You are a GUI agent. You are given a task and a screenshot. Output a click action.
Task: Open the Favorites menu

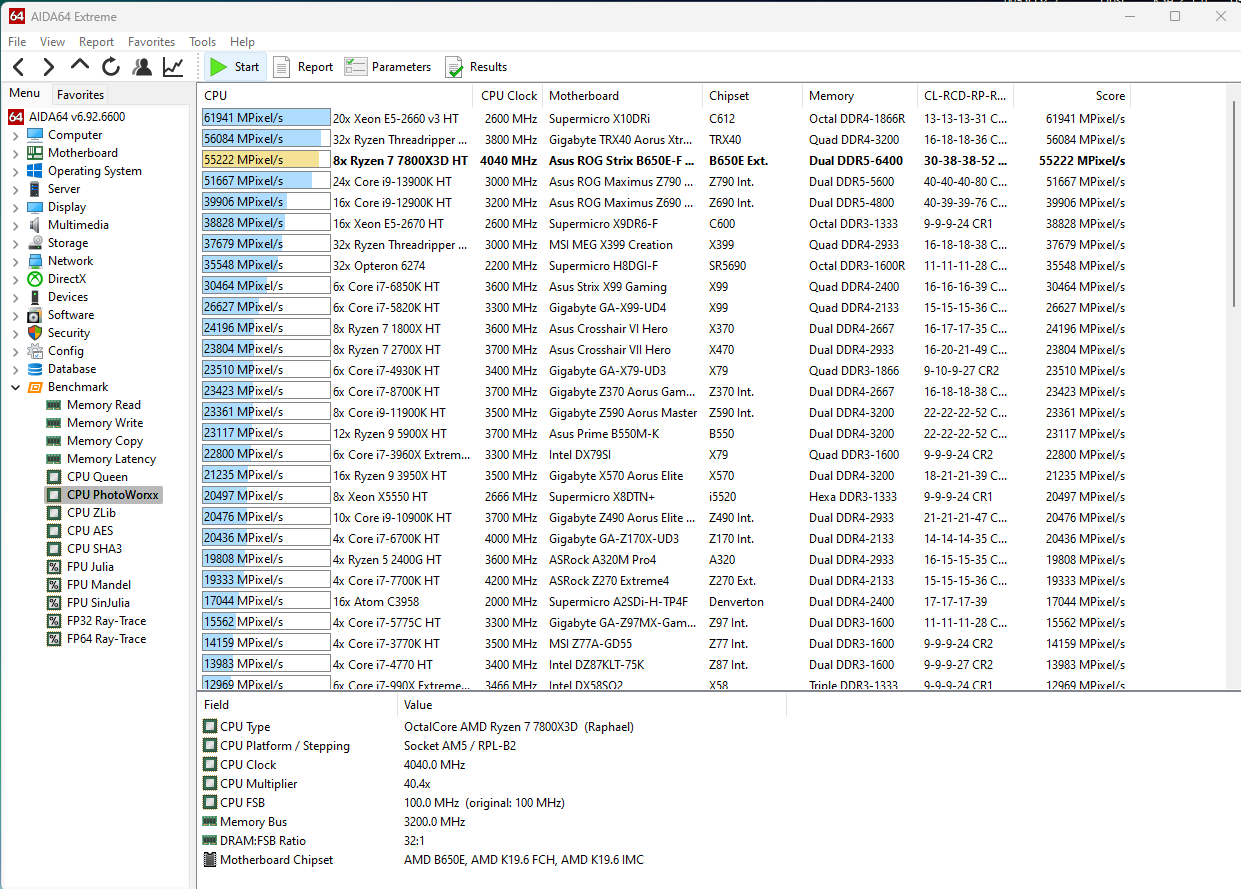[x=151, y=42]
